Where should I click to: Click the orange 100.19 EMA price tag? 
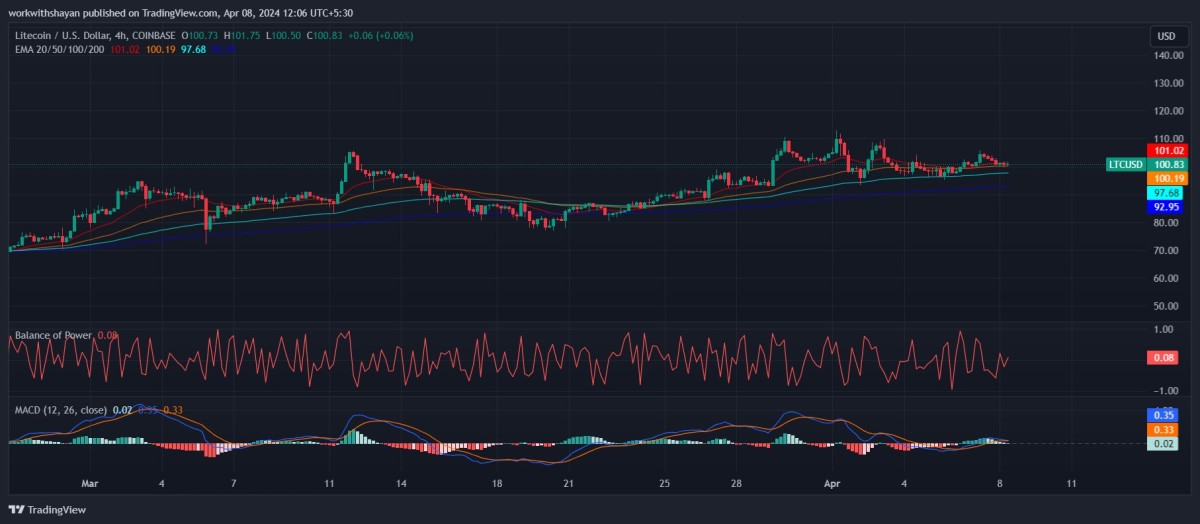(1166, 178)
